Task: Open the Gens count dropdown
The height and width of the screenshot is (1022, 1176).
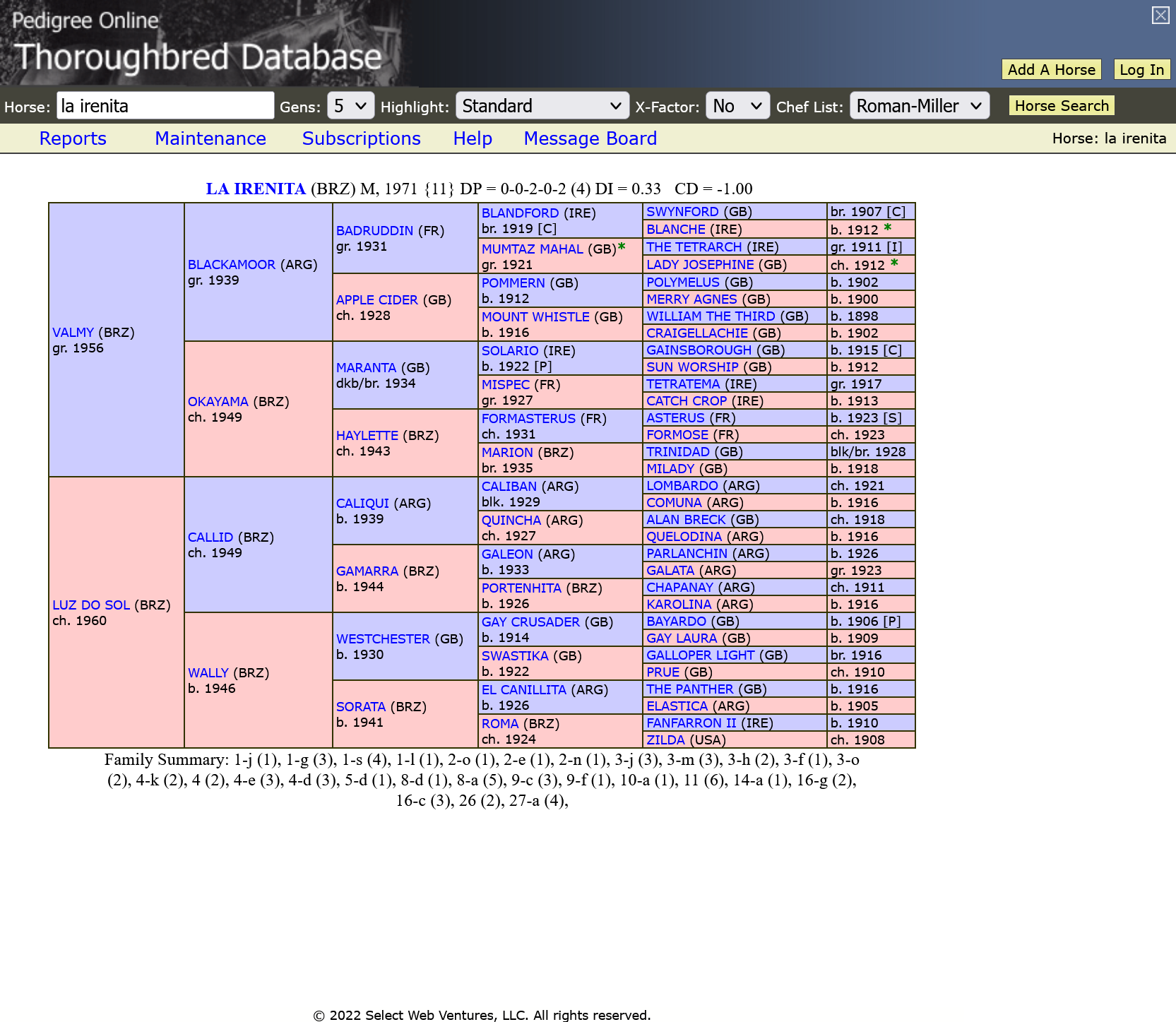Action: point(350,105)
